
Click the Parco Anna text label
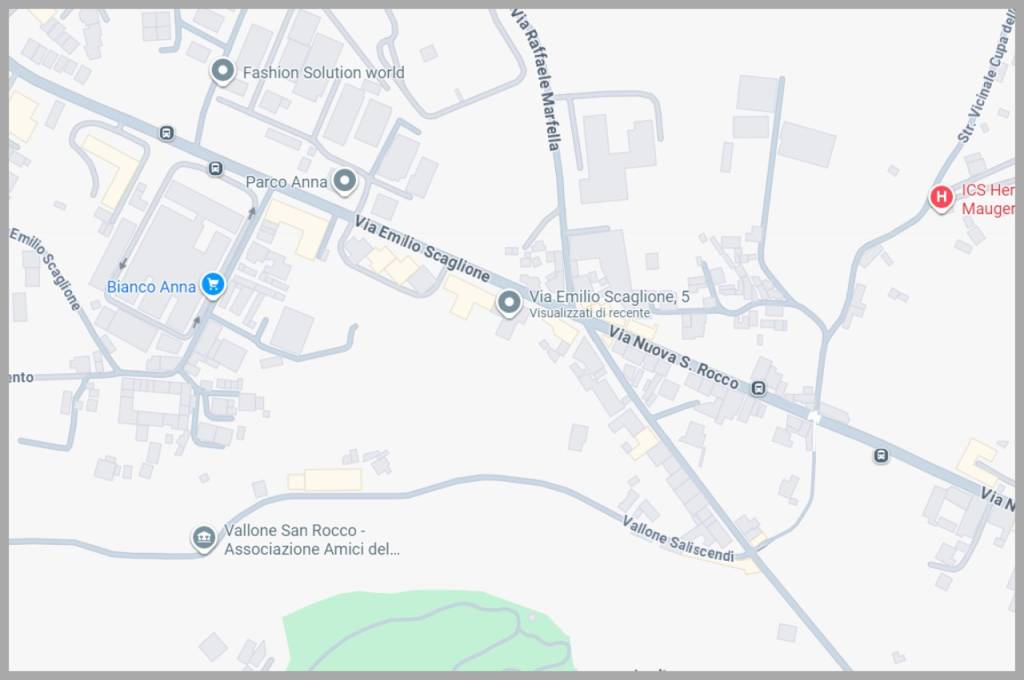286,182
